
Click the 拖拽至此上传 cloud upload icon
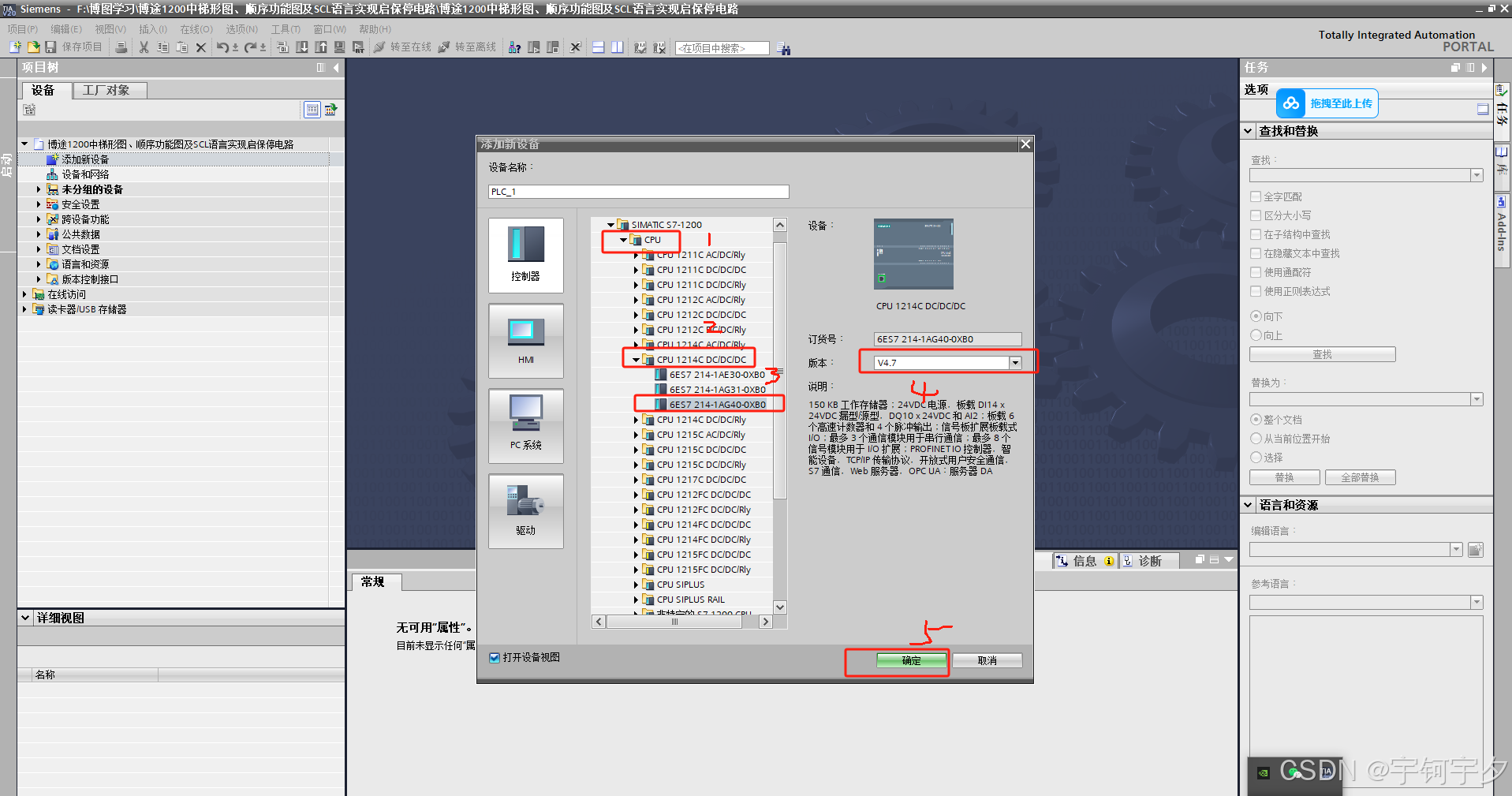pos(1291,103)
